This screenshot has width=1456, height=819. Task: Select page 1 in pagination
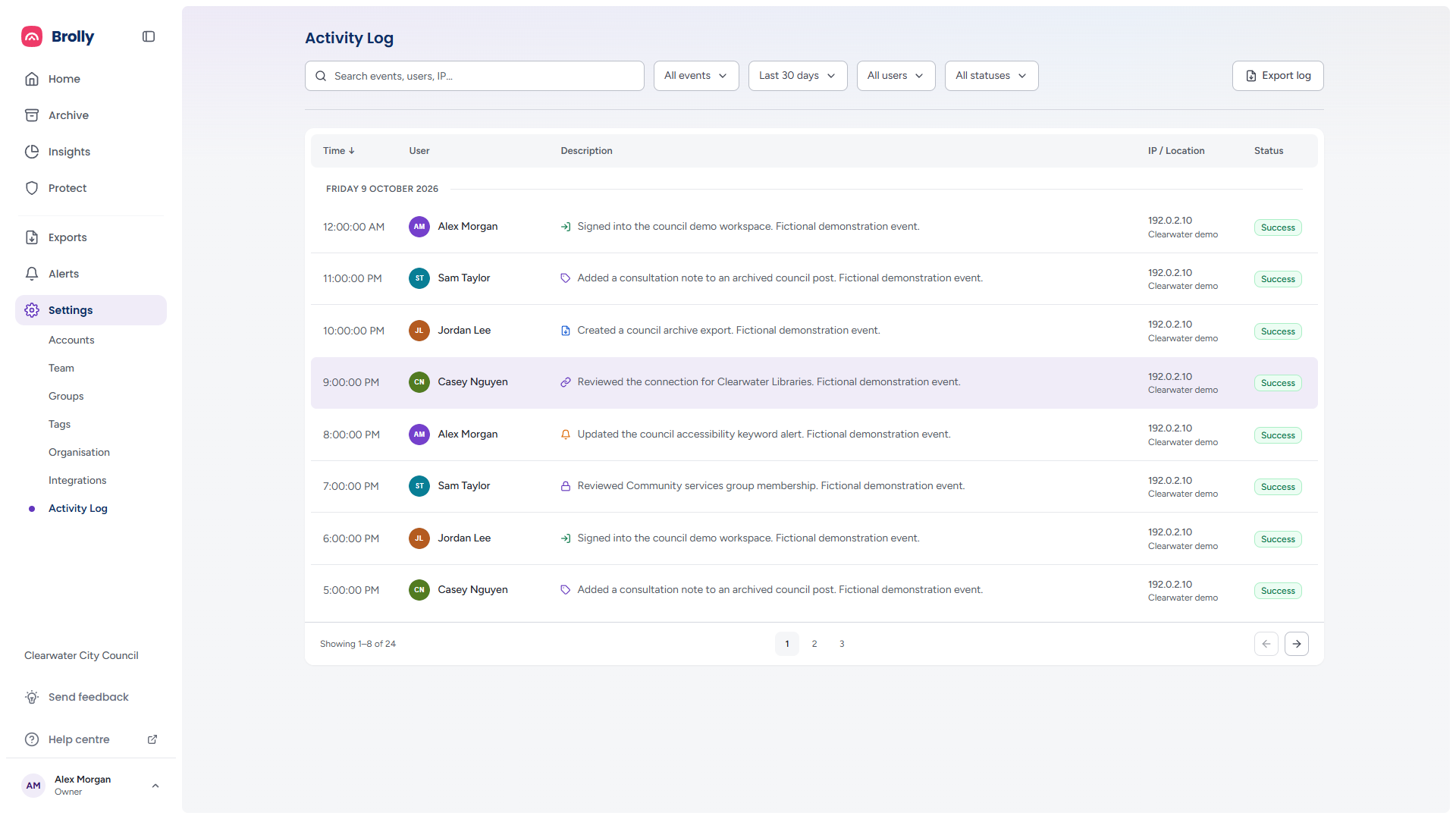tap(787, 644)
